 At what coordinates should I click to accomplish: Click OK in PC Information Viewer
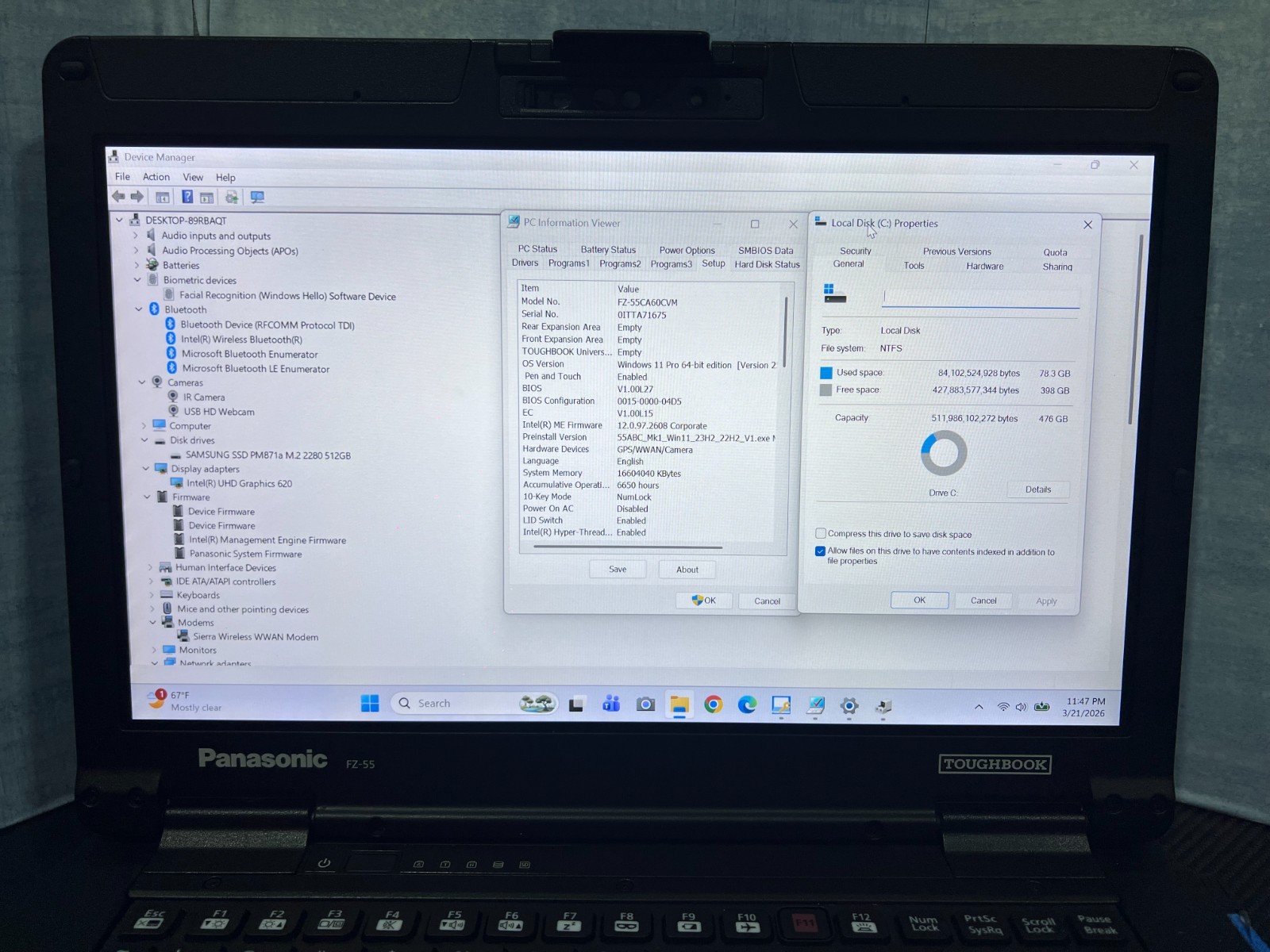(x=704, y=601)
